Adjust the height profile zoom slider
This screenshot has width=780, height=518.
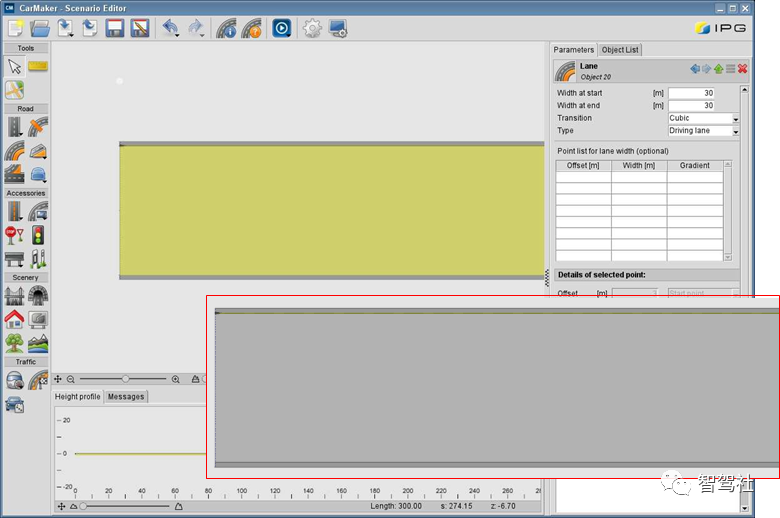coord(83,506)
